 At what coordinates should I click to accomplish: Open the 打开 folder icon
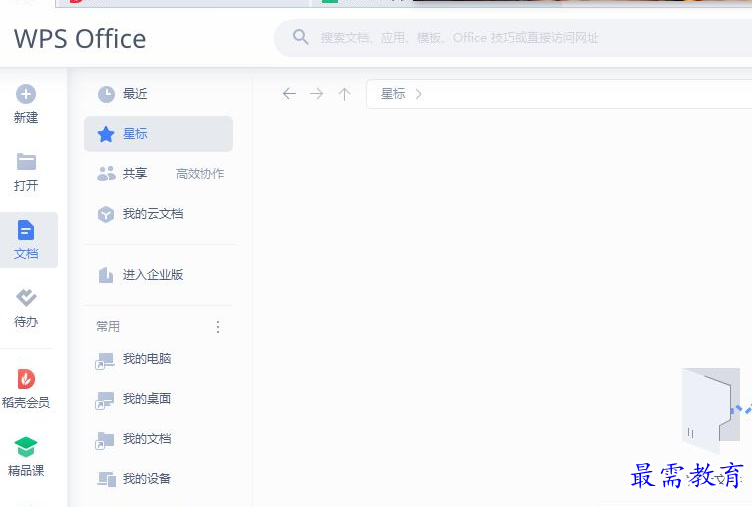pos(26,162)
